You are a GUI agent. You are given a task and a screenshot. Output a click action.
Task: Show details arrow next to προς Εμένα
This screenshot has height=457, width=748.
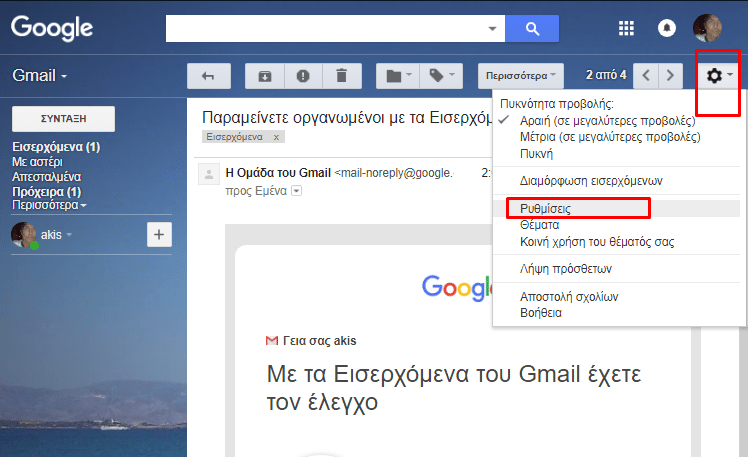(297, 191)
